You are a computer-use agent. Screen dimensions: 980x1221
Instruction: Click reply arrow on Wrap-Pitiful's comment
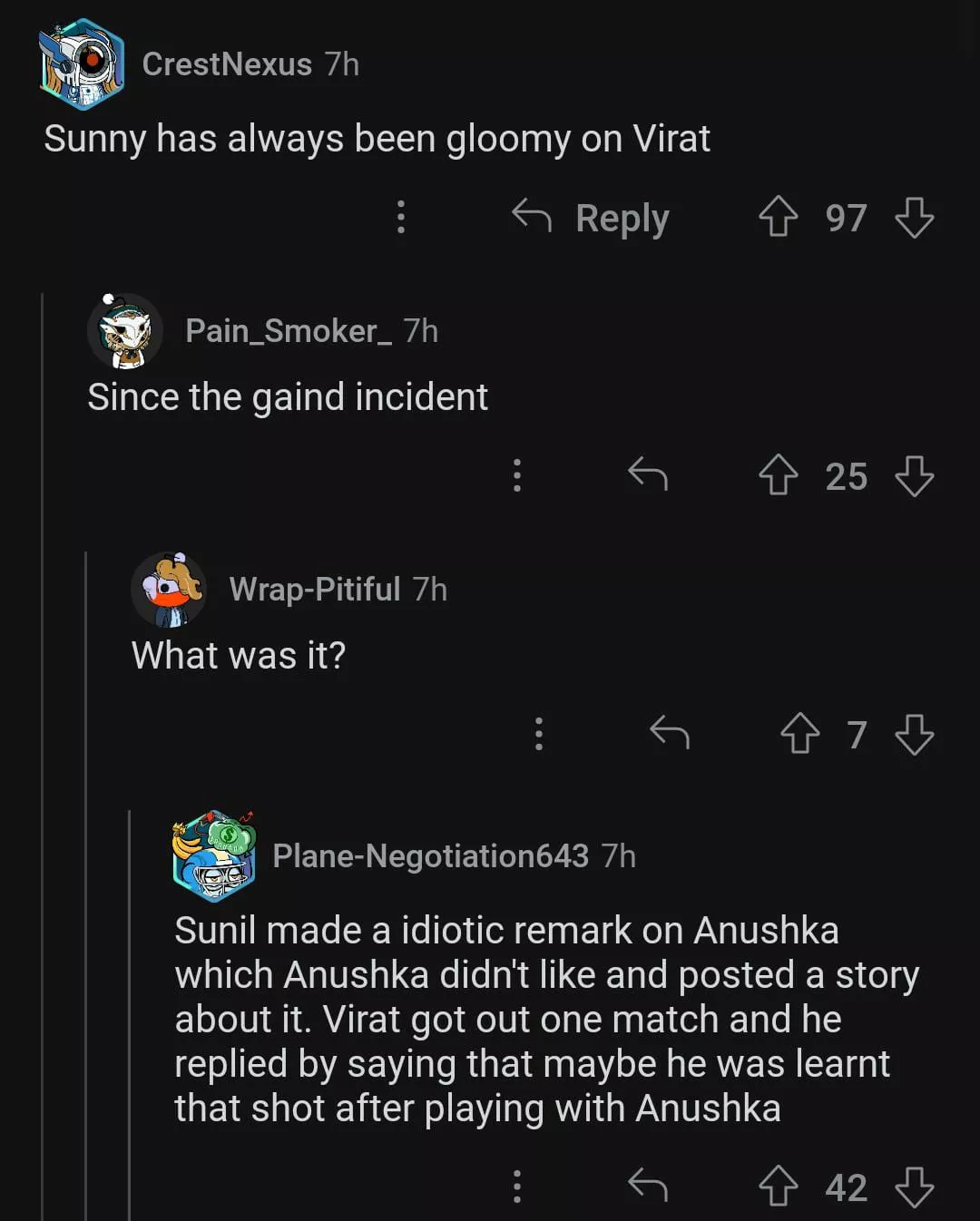click(670, 733)
